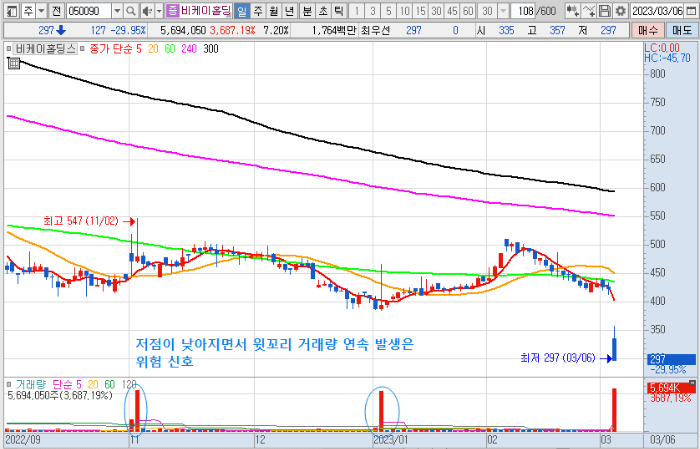Switch to 틱 tick chart

339,11
